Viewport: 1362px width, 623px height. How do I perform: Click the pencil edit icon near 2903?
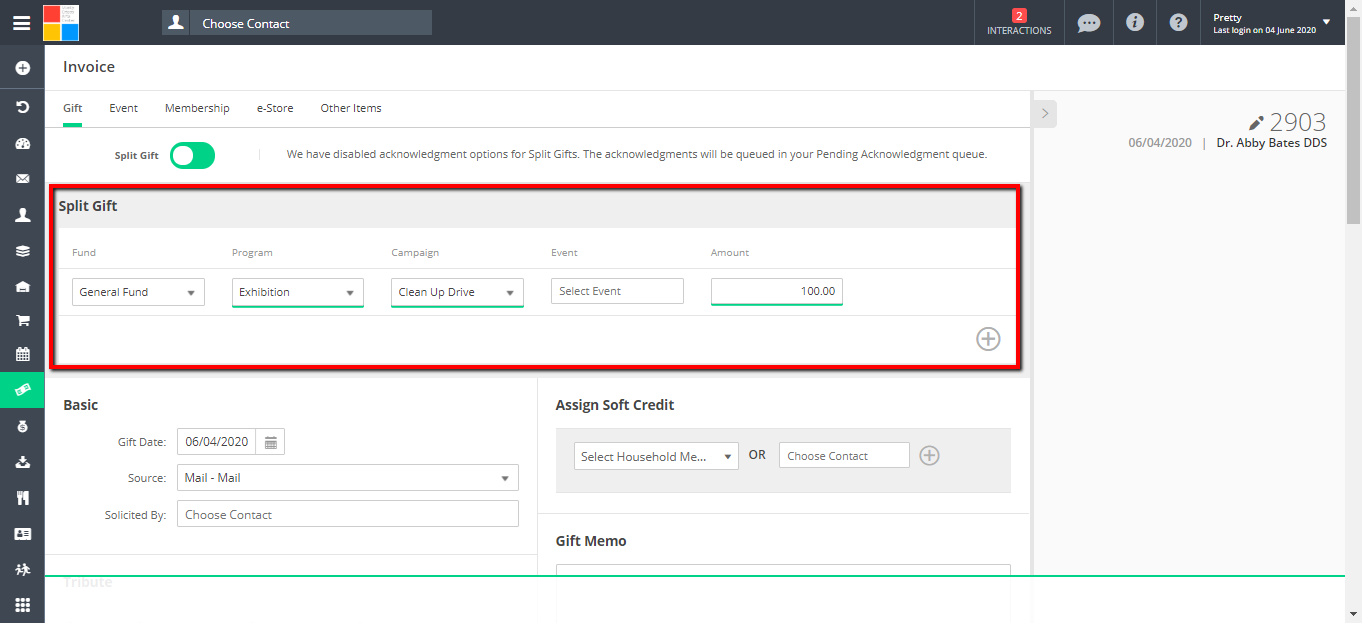pyautogui.click(x=1257, y=123)
